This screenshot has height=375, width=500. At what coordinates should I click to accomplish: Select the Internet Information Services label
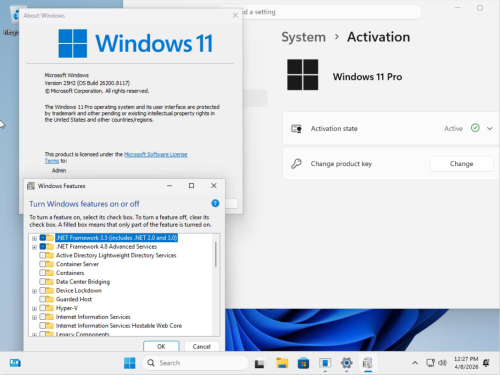click(93, 317)
